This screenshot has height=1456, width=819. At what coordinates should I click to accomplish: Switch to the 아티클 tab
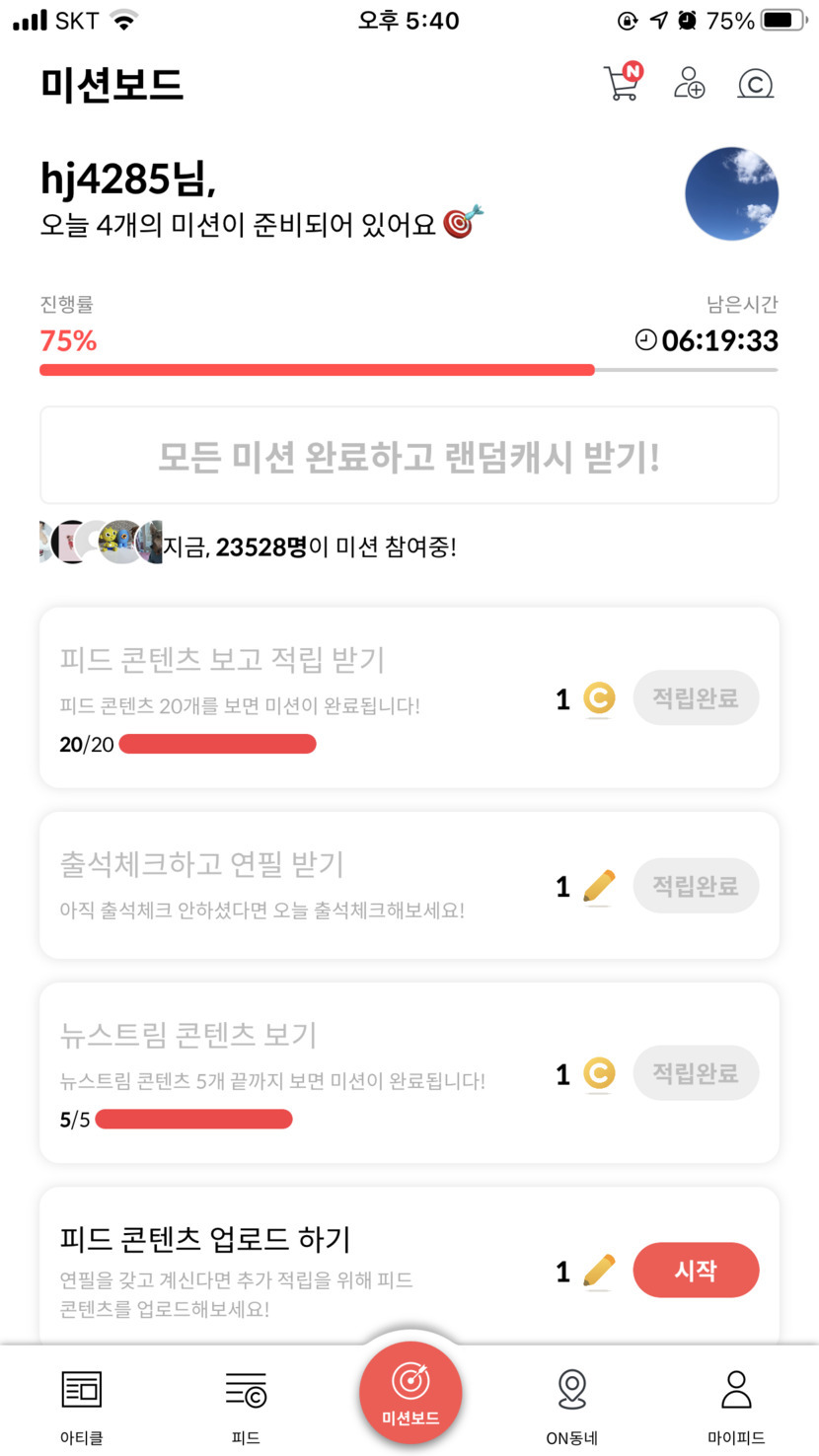82,1405
